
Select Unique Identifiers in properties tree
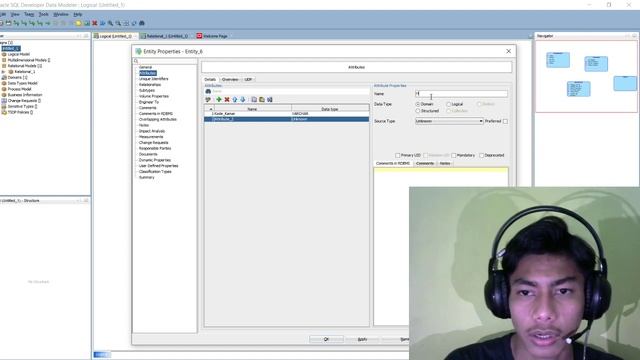pos(153,79)
